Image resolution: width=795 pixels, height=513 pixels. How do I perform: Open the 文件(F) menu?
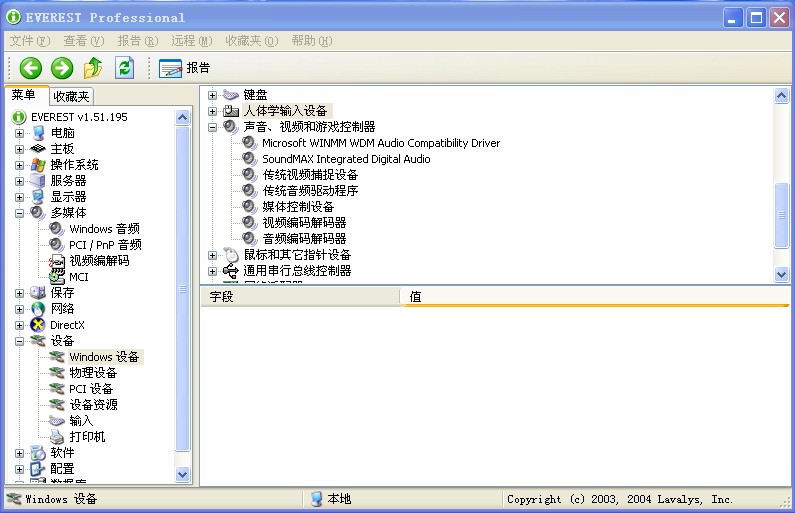[30, 41]
